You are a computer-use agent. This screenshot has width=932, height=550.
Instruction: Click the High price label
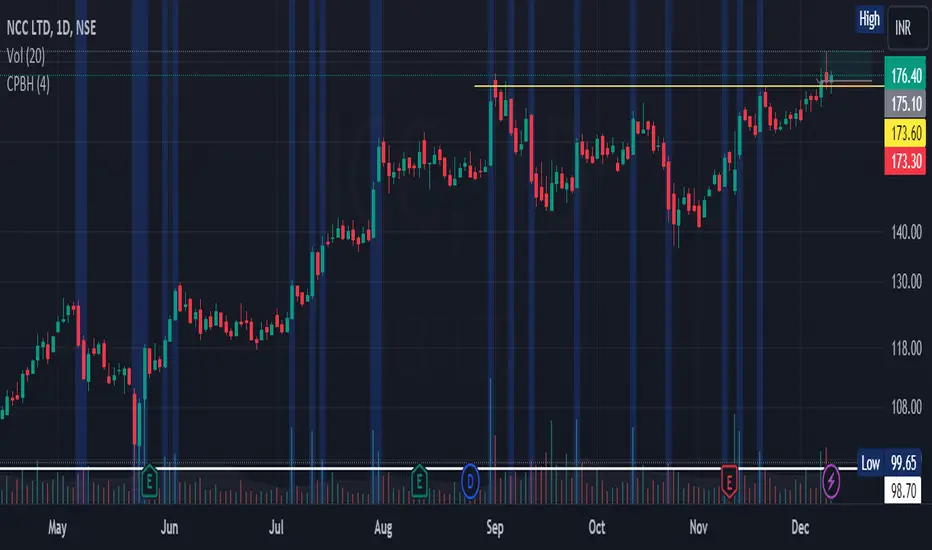click(x=869, y=20)
